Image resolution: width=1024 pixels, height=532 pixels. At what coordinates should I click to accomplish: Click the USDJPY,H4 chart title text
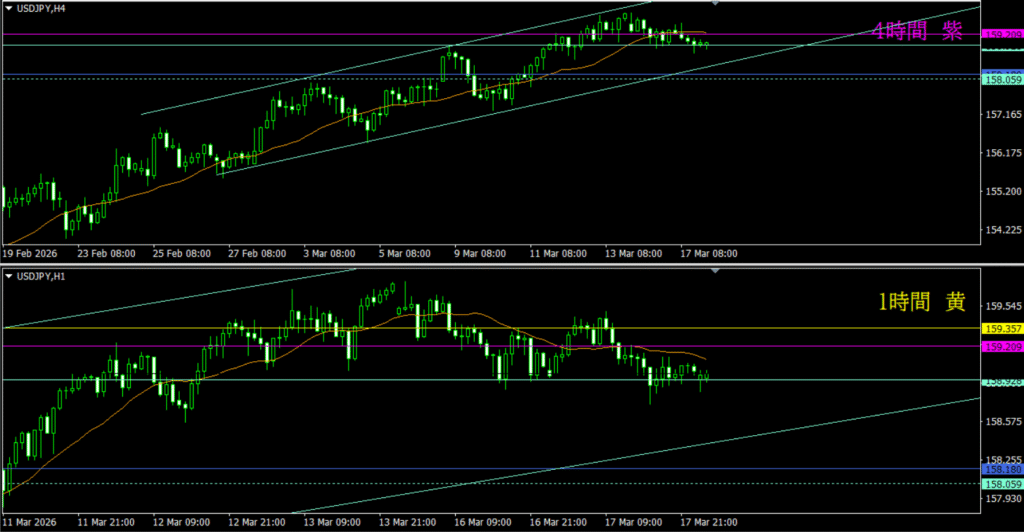[x=42, y=8]
